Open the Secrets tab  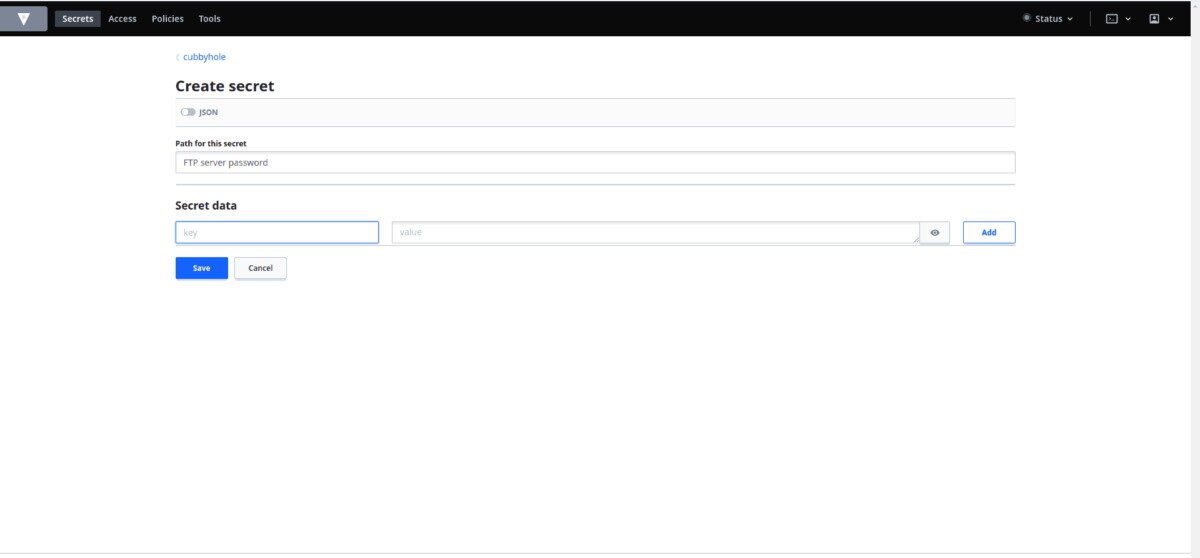[x=78, y=18]
